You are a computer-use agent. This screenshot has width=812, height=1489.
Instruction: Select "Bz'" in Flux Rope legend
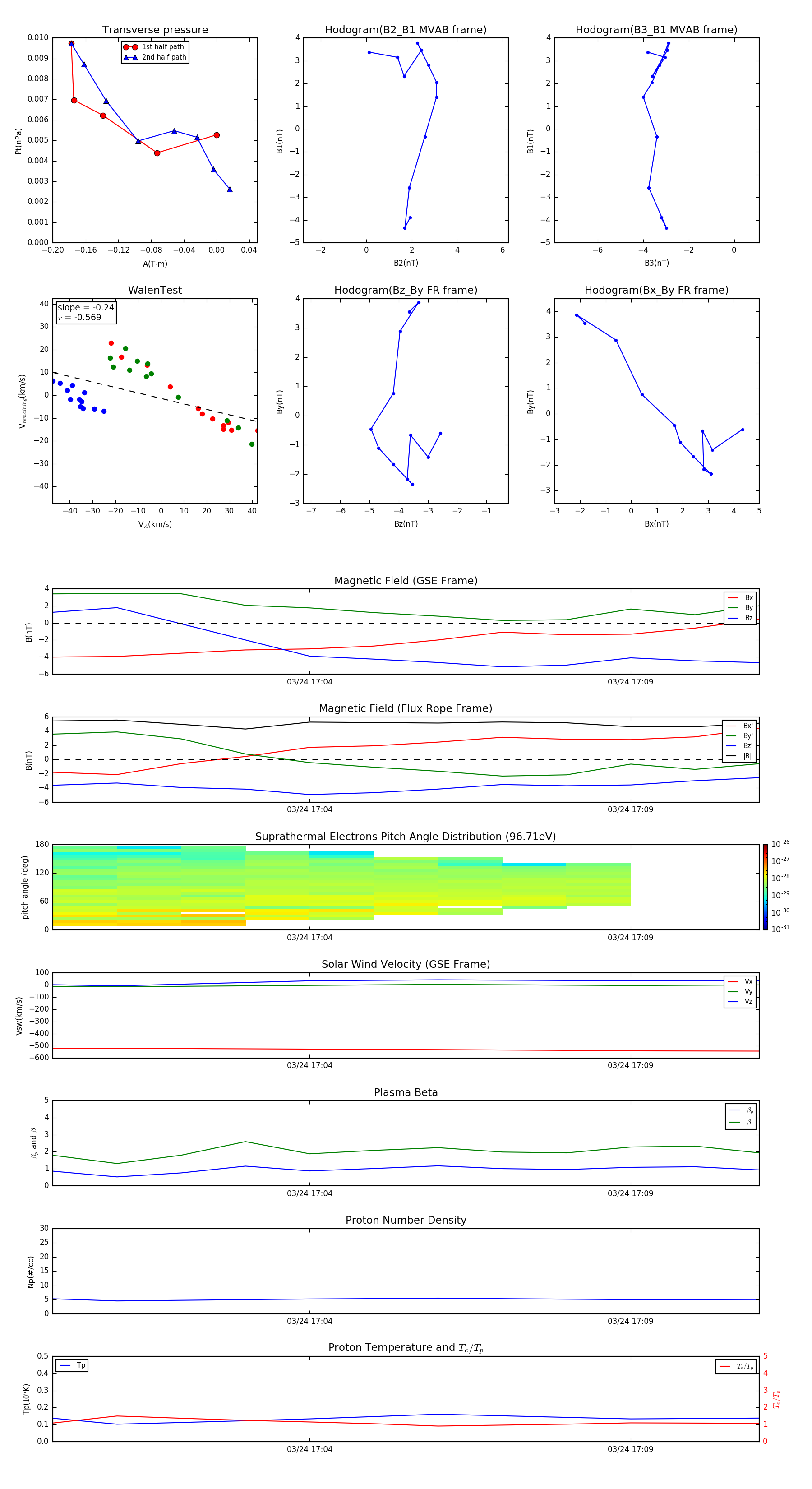click(740, 746)
